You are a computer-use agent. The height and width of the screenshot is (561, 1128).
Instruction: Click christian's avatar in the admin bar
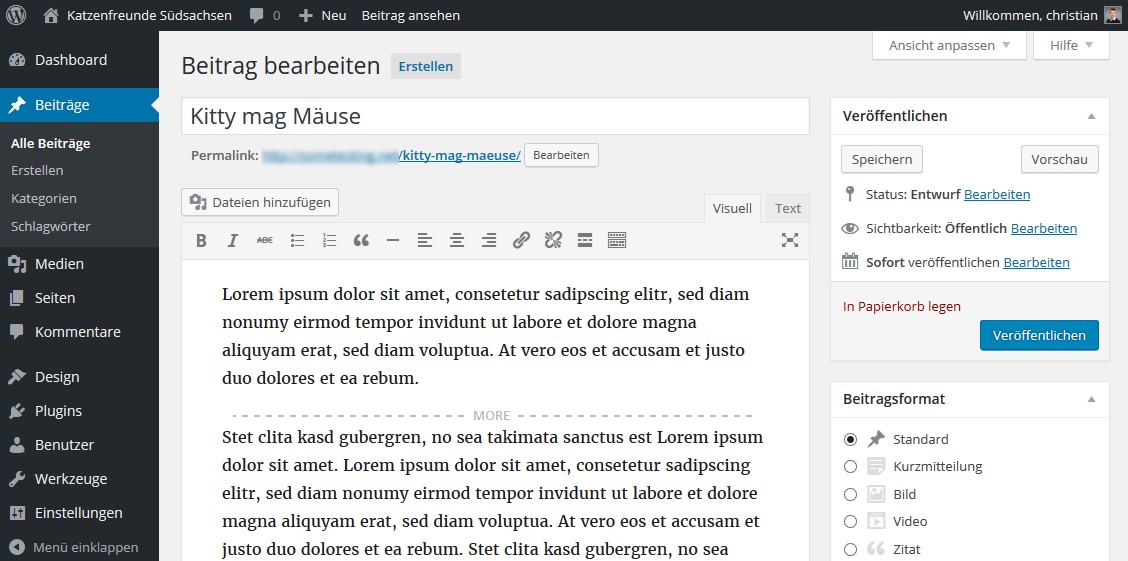(1112, 15)
